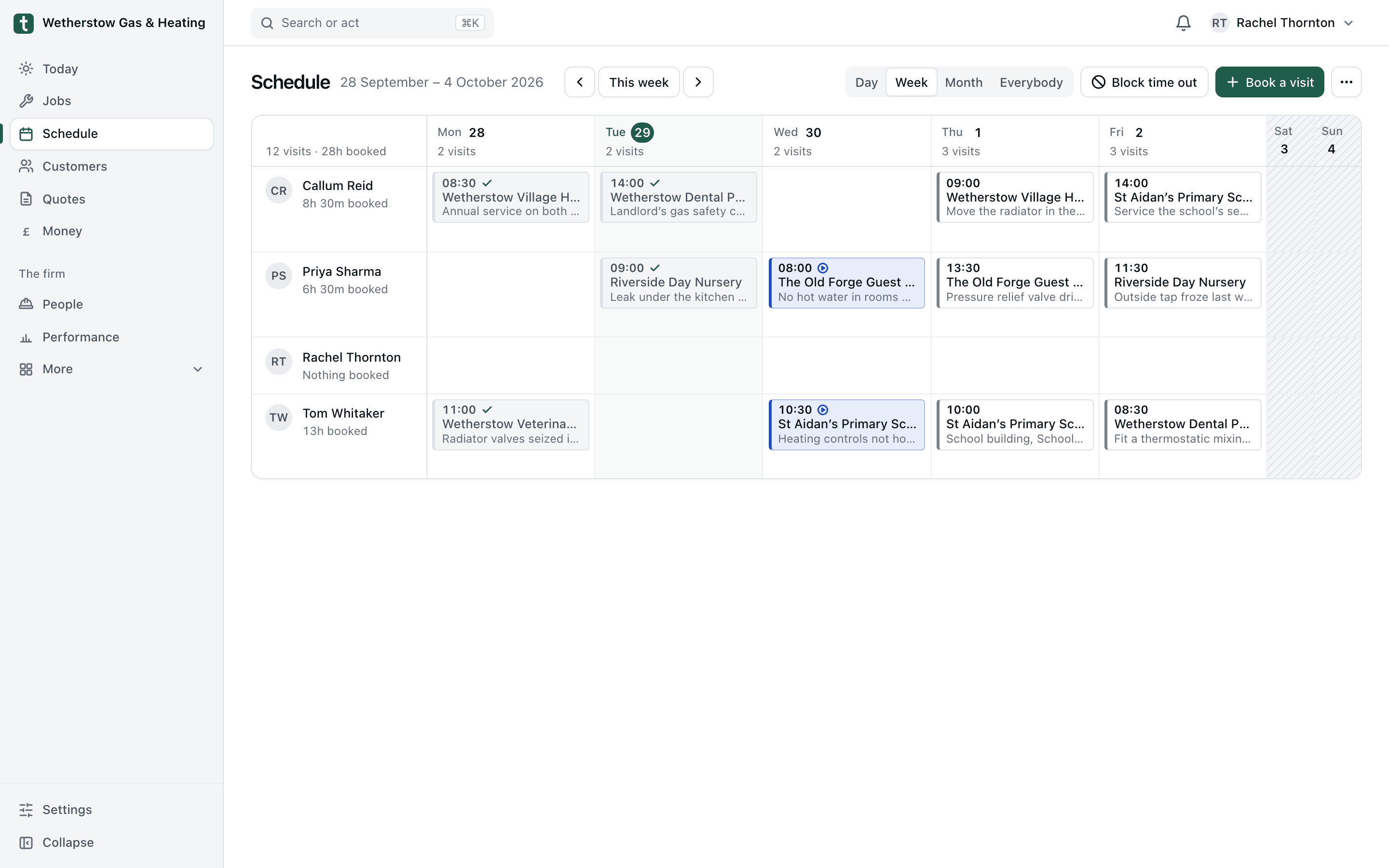The image size is (1389, 868).
Task: Open the Quotes page from the sidebar
Action: pos(112,199)
